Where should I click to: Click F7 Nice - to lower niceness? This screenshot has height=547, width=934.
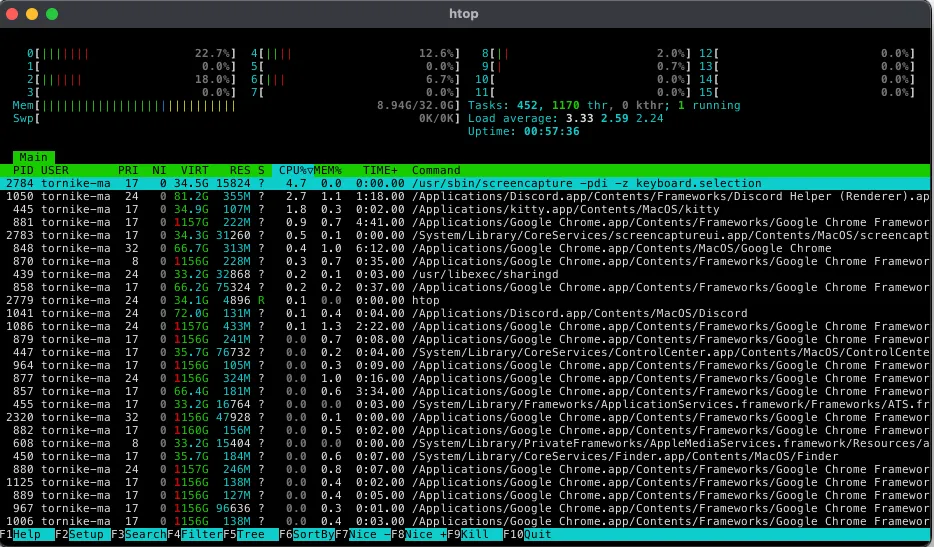(x=362, y=534)
